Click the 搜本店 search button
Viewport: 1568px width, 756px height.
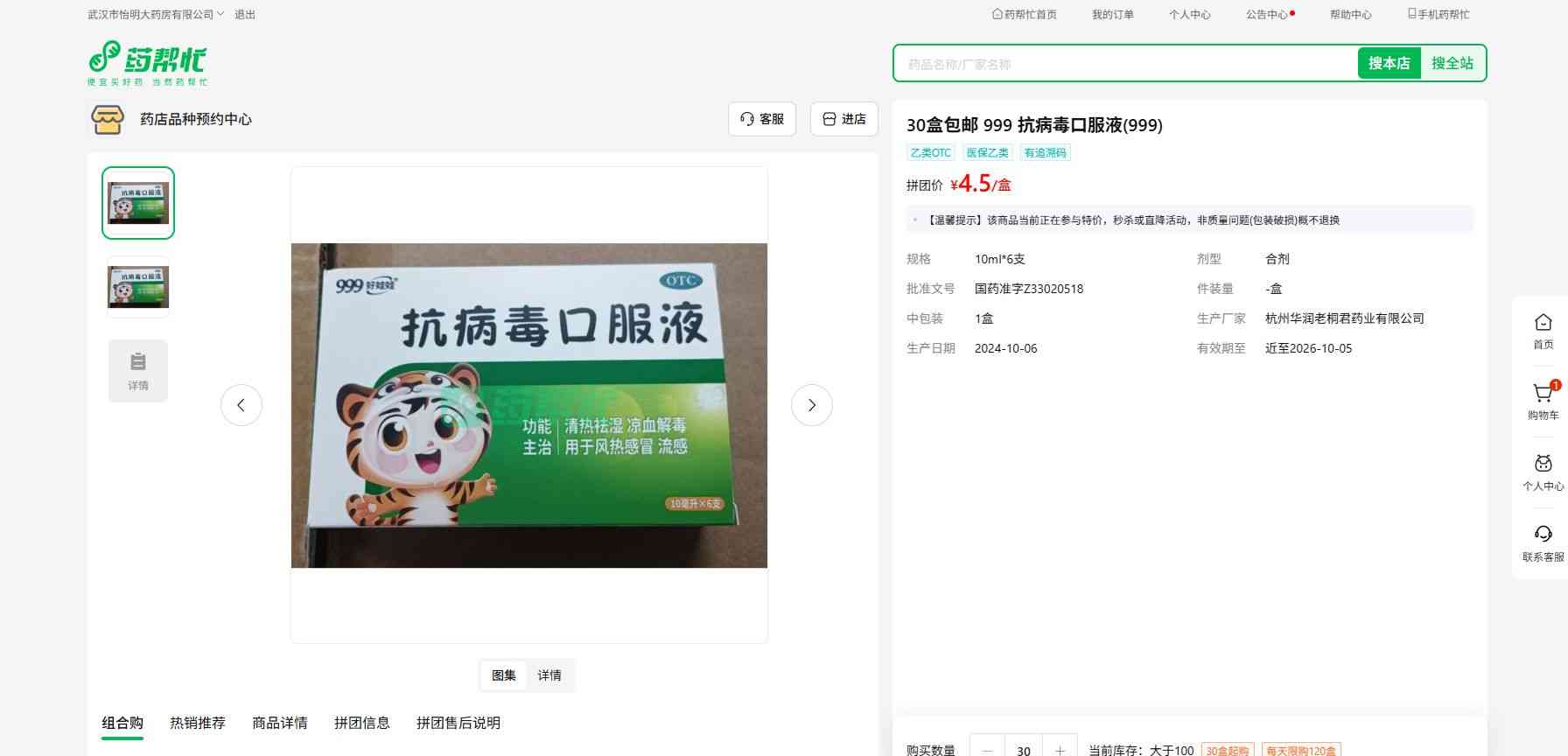coord(1389,63)
